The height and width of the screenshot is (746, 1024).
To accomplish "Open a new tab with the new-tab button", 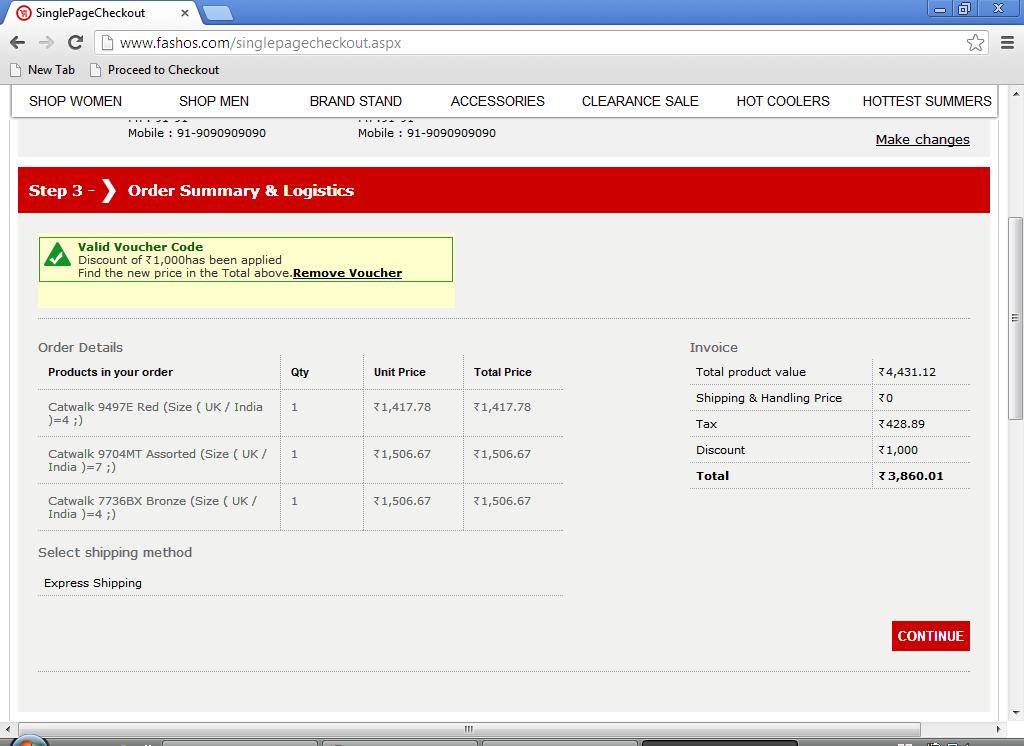I will 217,13.
